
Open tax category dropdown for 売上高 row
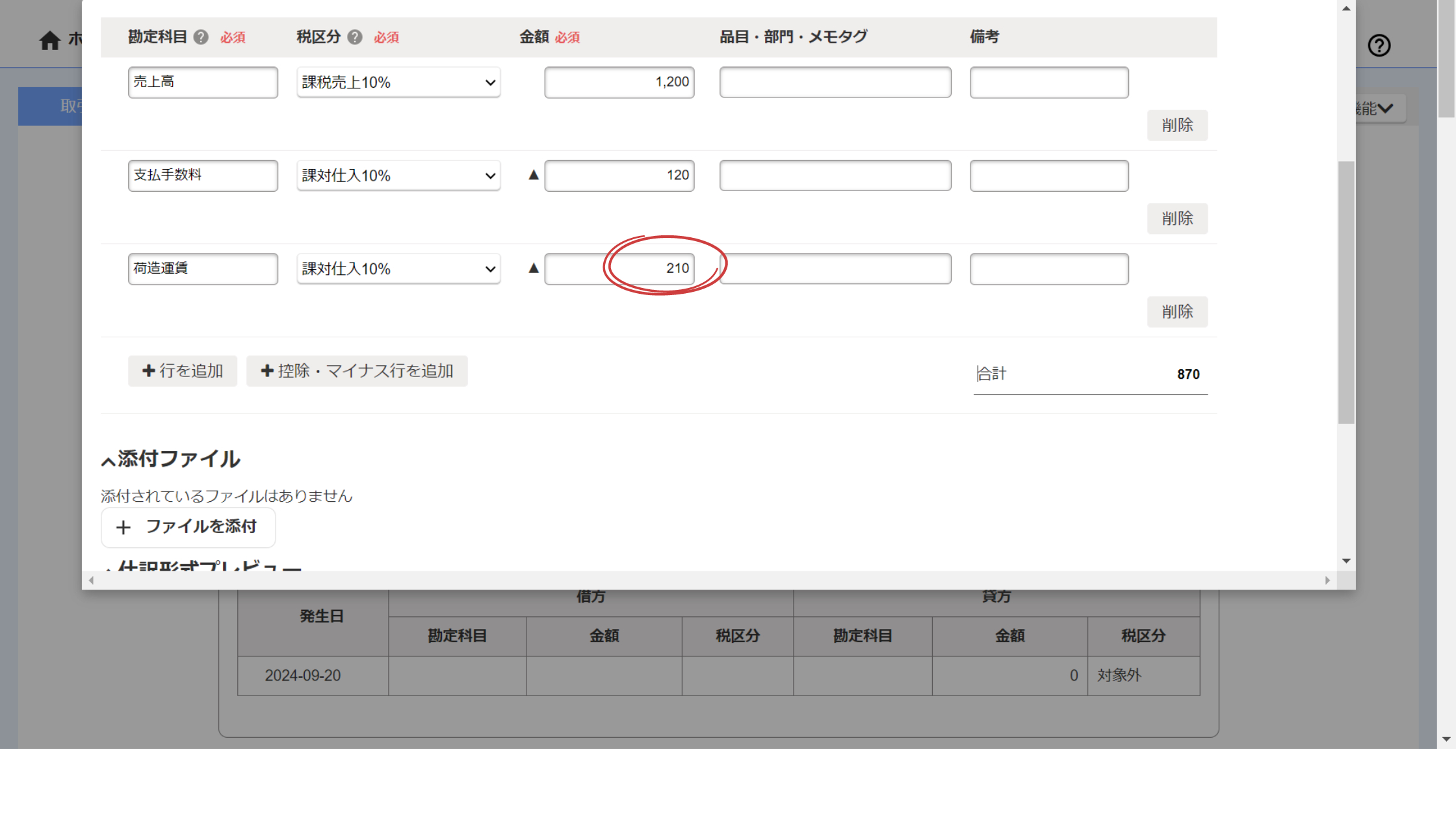tap(398, 83)
